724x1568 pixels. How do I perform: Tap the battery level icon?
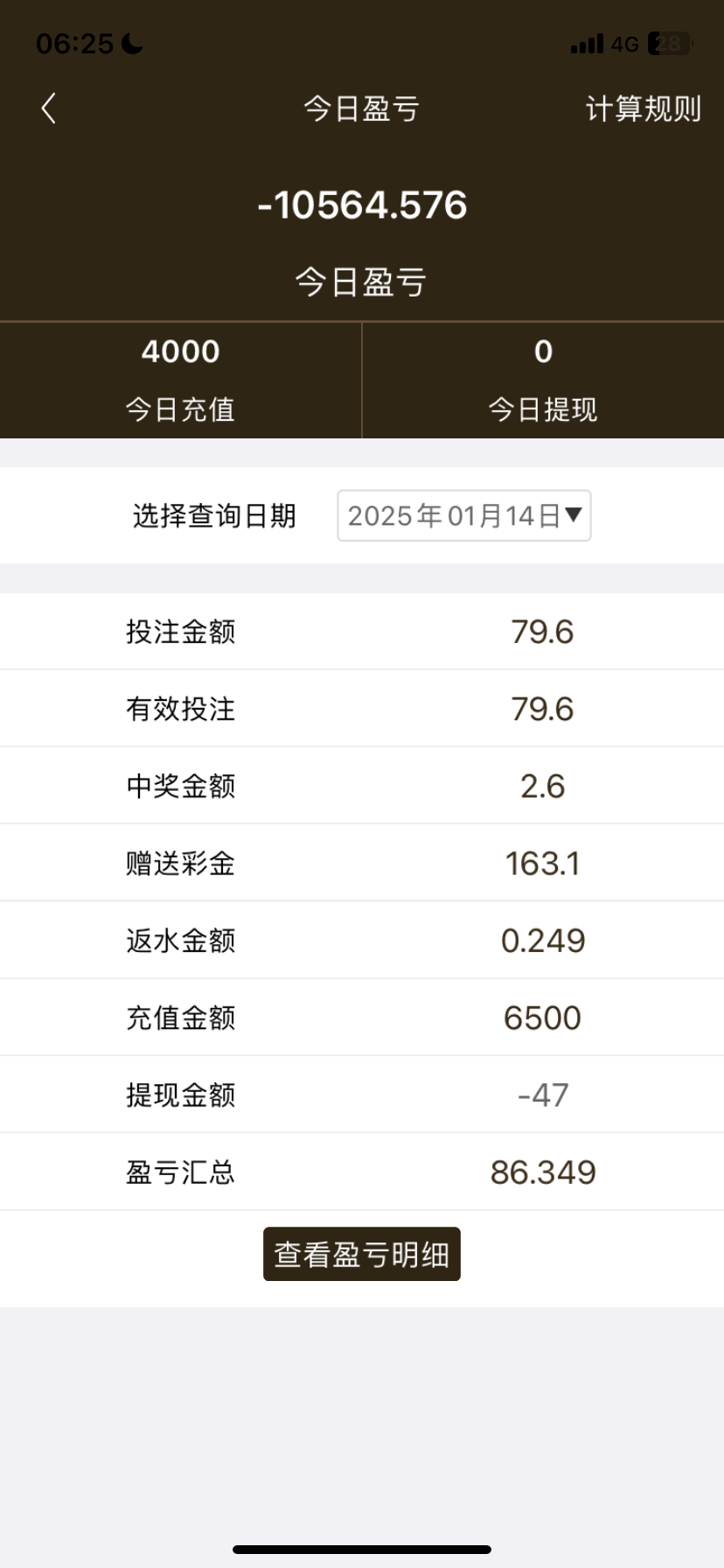click(671, 44)
